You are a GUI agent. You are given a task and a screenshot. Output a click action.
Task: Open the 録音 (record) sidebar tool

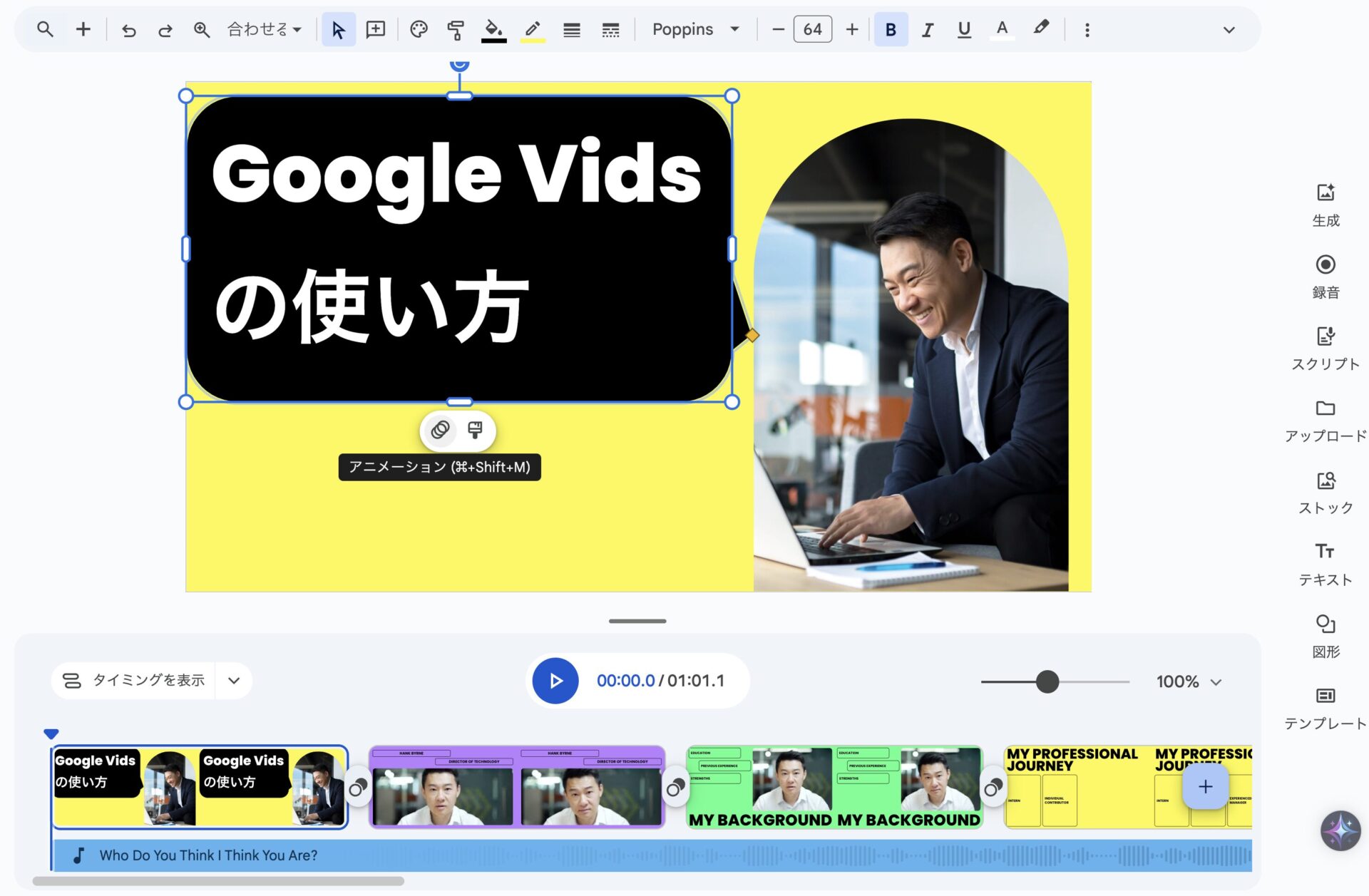1326,276
